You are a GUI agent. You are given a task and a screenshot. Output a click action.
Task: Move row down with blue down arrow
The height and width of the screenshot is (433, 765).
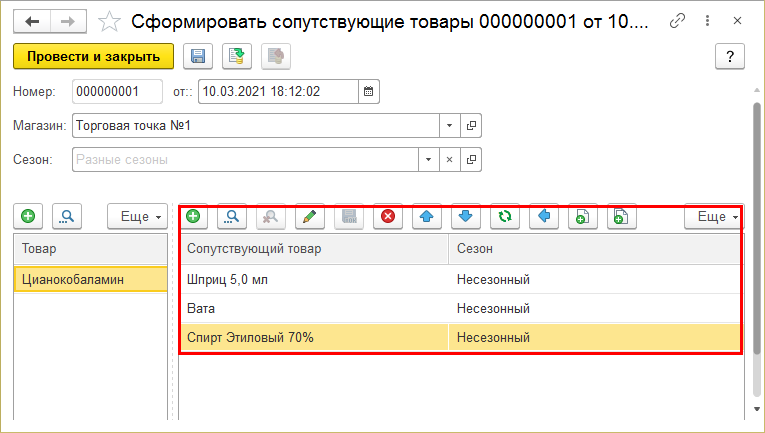tap(466, 215)
